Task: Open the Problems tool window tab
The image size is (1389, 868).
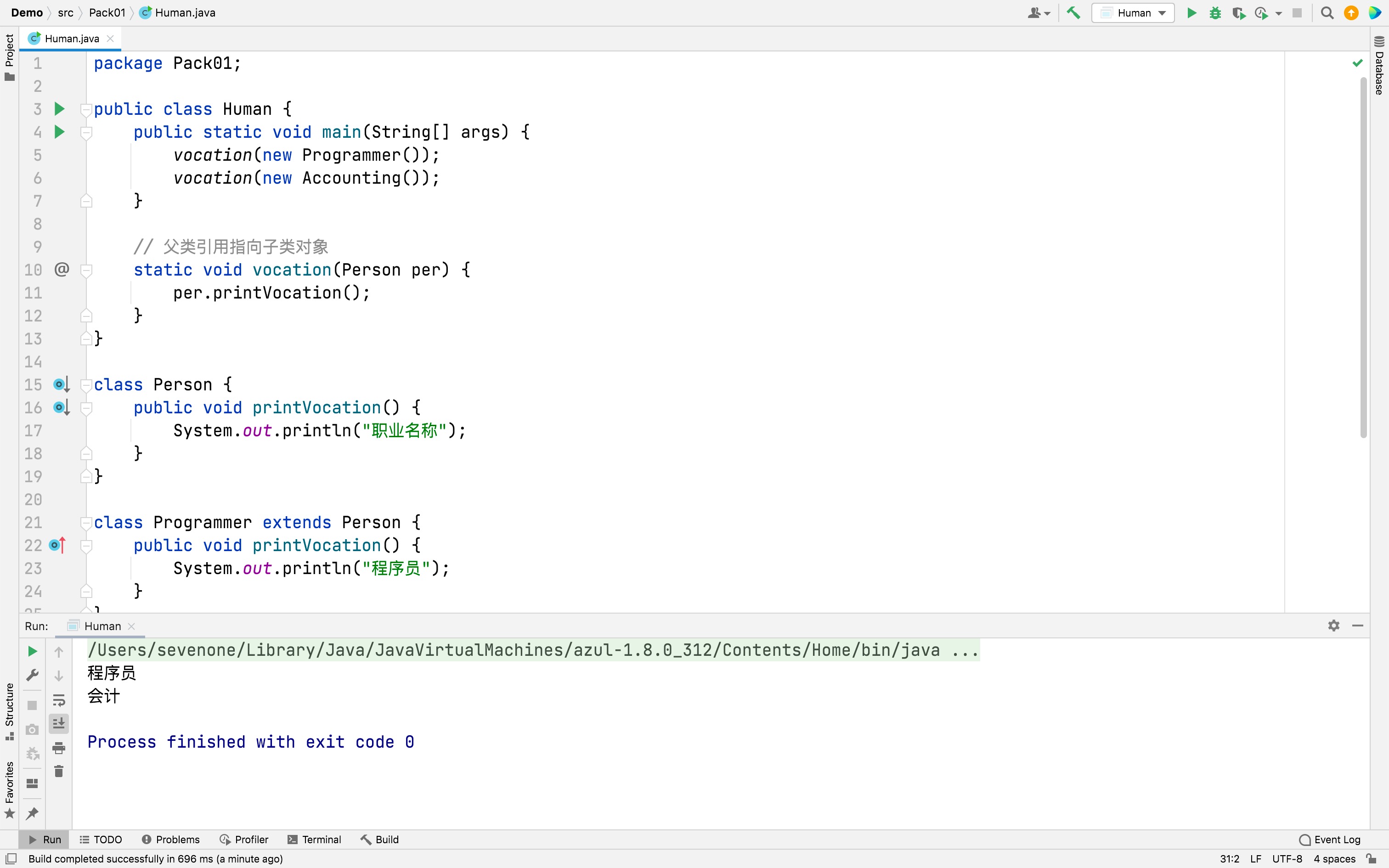Action: (170, 840)
